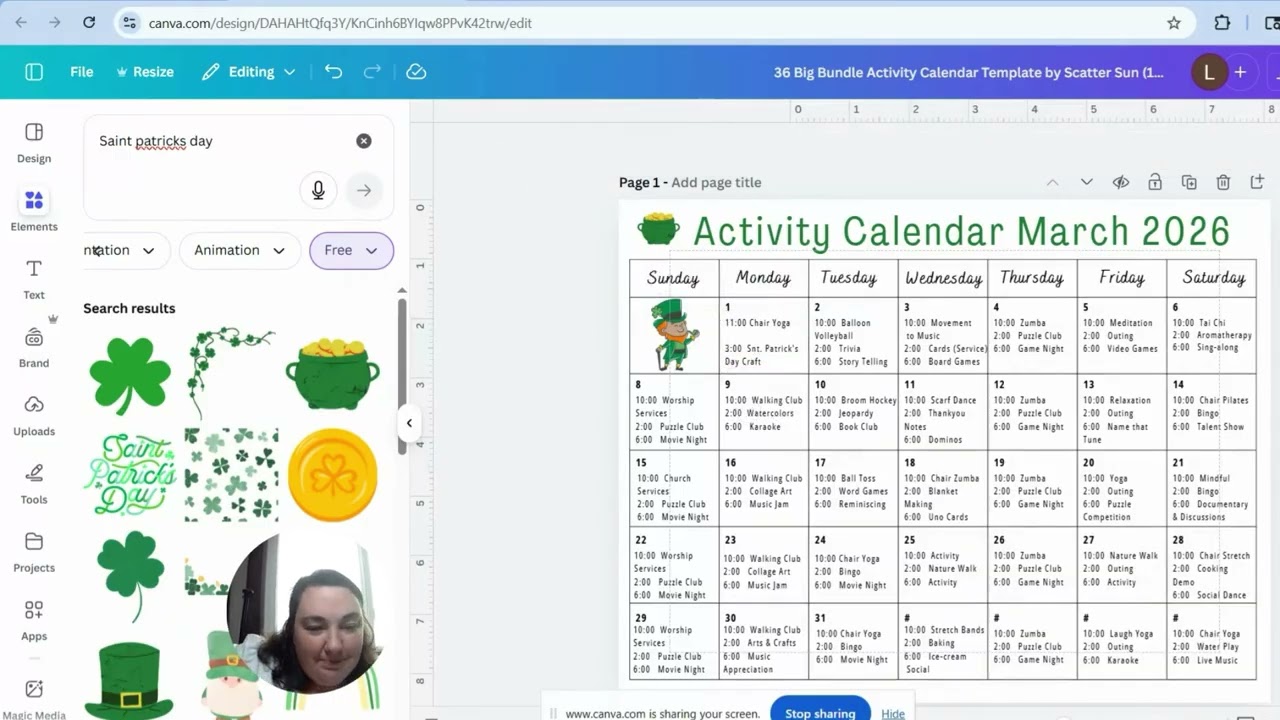
Task: Open the File menu
Action: (81, 72)
